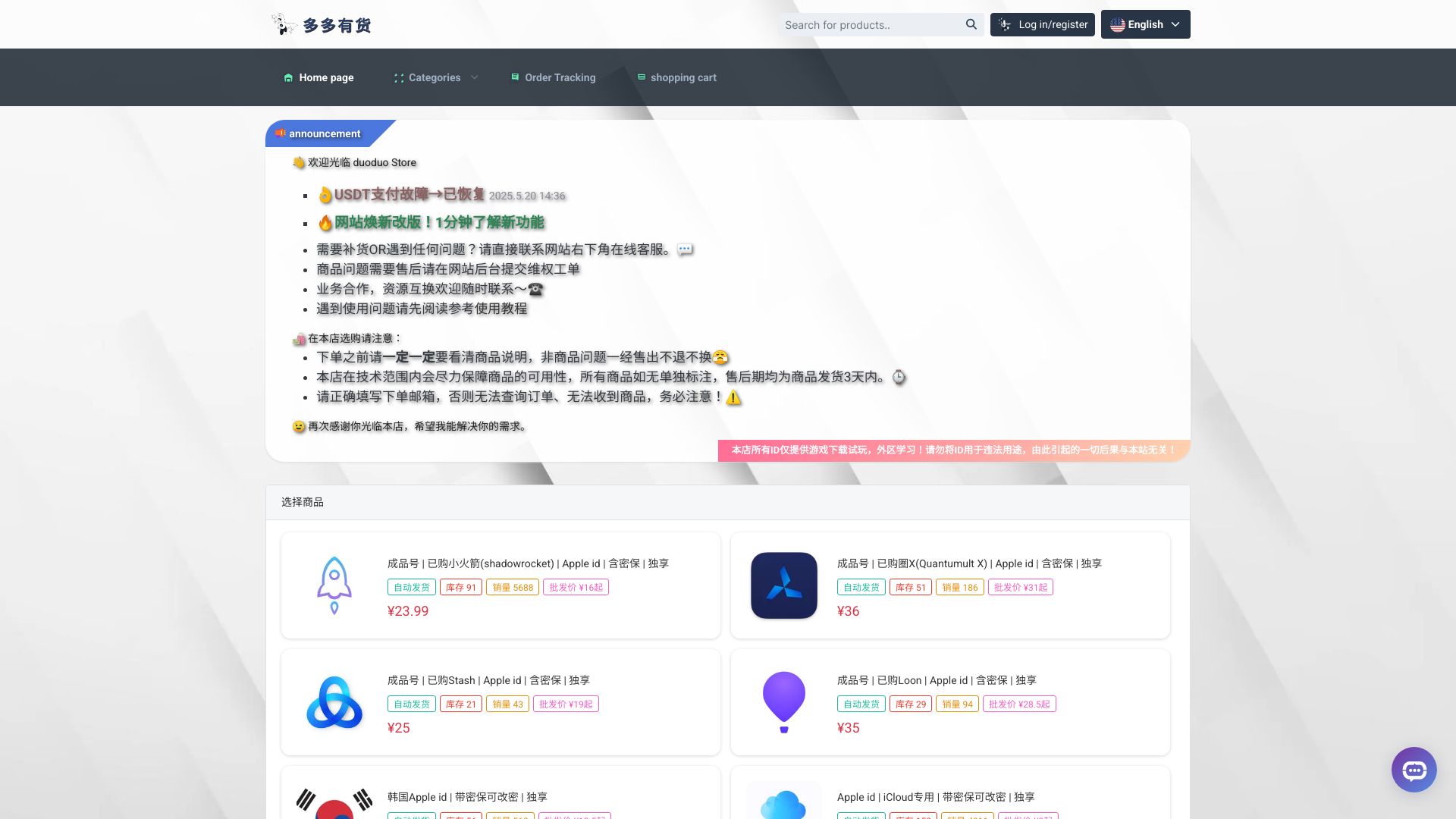
Task: Click the 批发价 ¥28.5起 wholesale tag
Action: pos(1019,704)
